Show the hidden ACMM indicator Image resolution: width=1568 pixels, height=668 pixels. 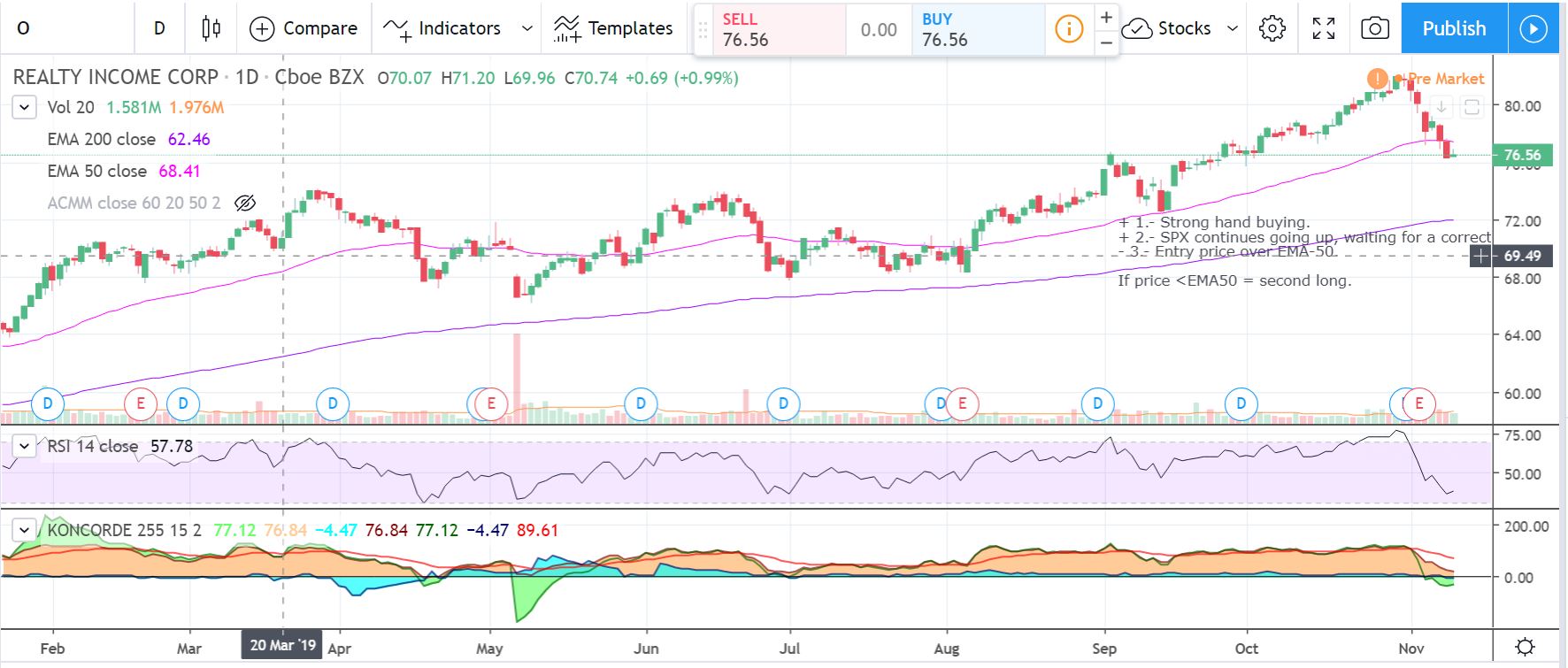click(245, 203)
